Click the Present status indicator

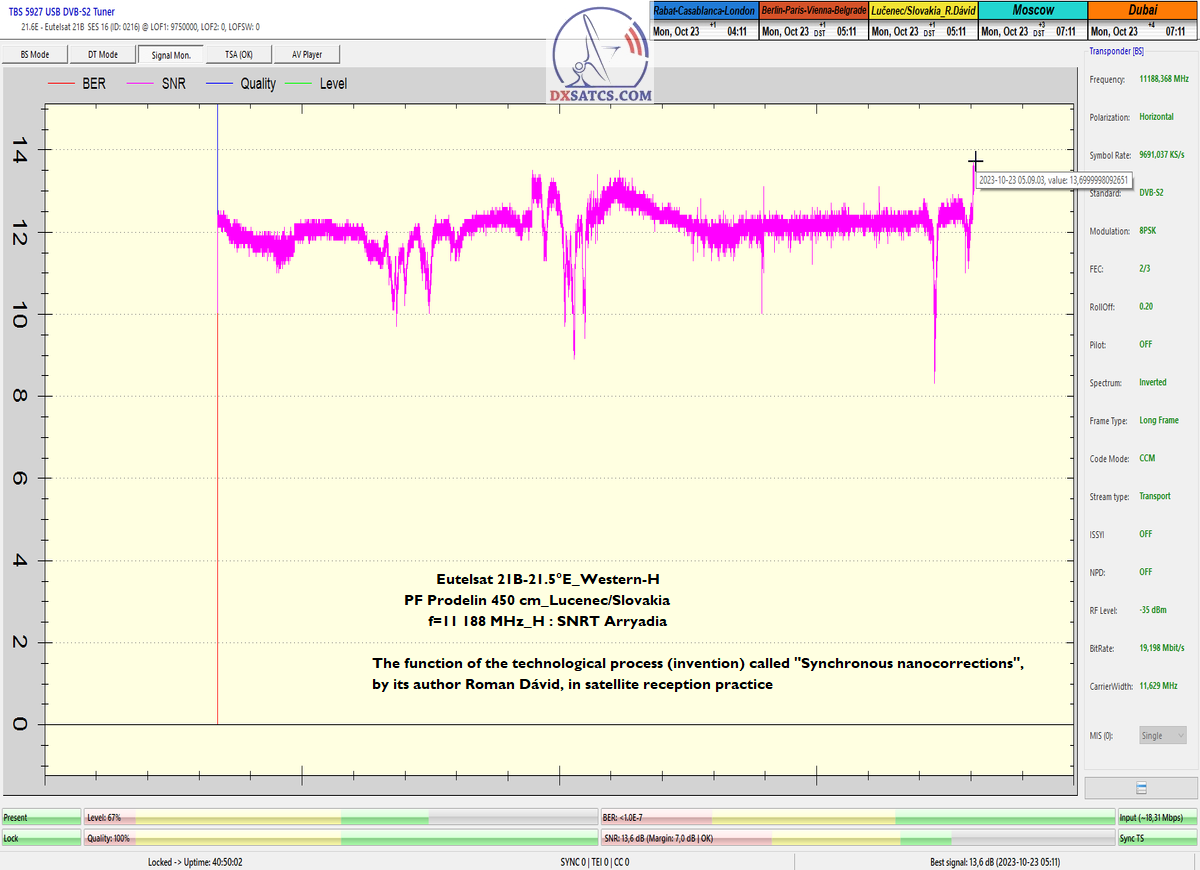click(41, 818)
